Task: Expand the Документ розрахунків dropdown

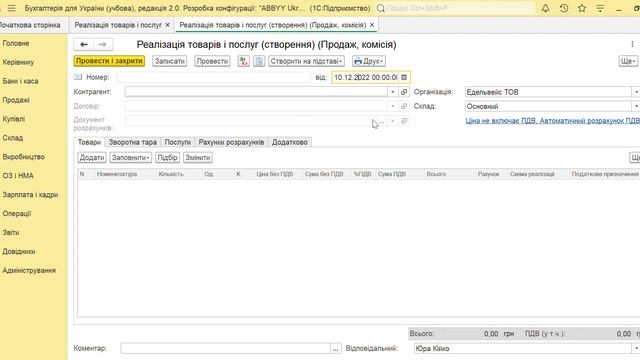Action: coord(393,121)
